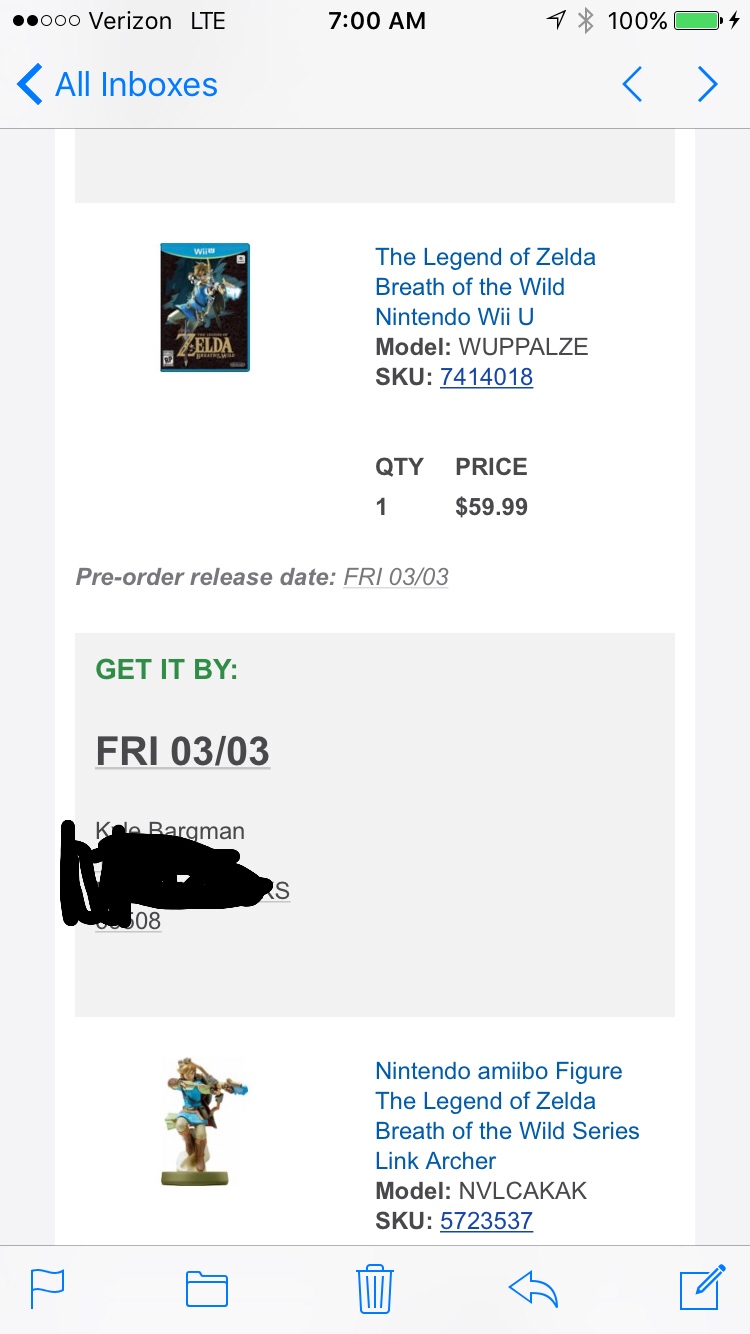
Task: Open Nintendo amiibo Figure Link Archer link
Action: click(507, 1116)
